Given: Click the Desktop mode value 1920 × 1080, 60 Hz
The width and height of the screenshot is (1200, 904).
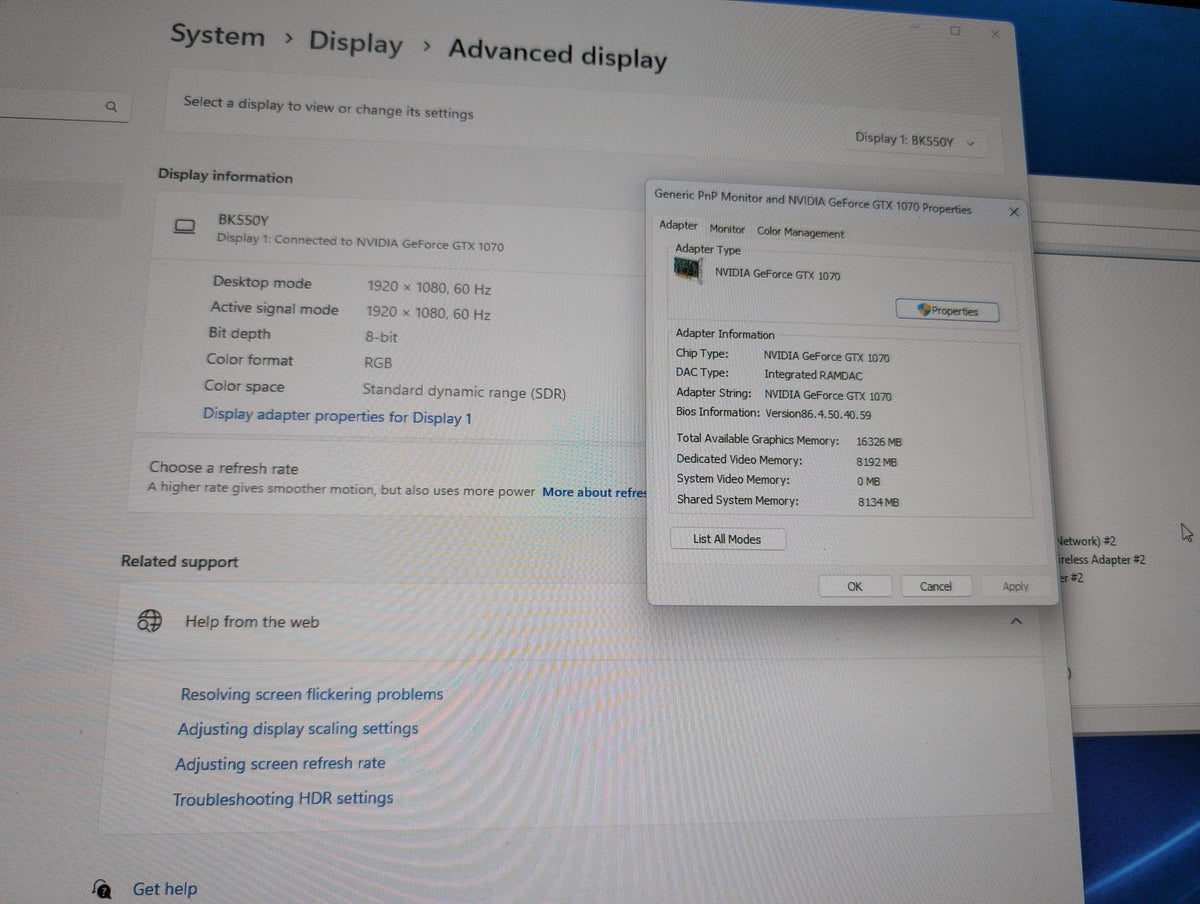Looking at the screenshot, I should (429, 288).
